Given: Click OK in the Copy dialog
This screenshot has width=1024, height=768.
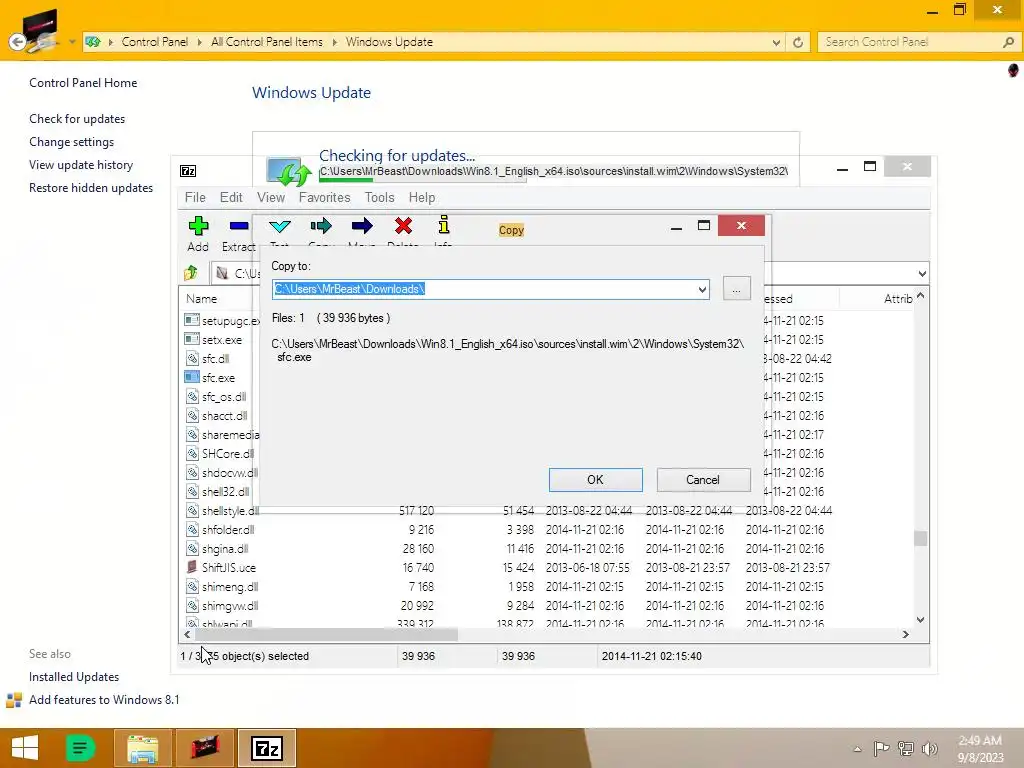Looking at the screenshot, I should pos(596,479).
